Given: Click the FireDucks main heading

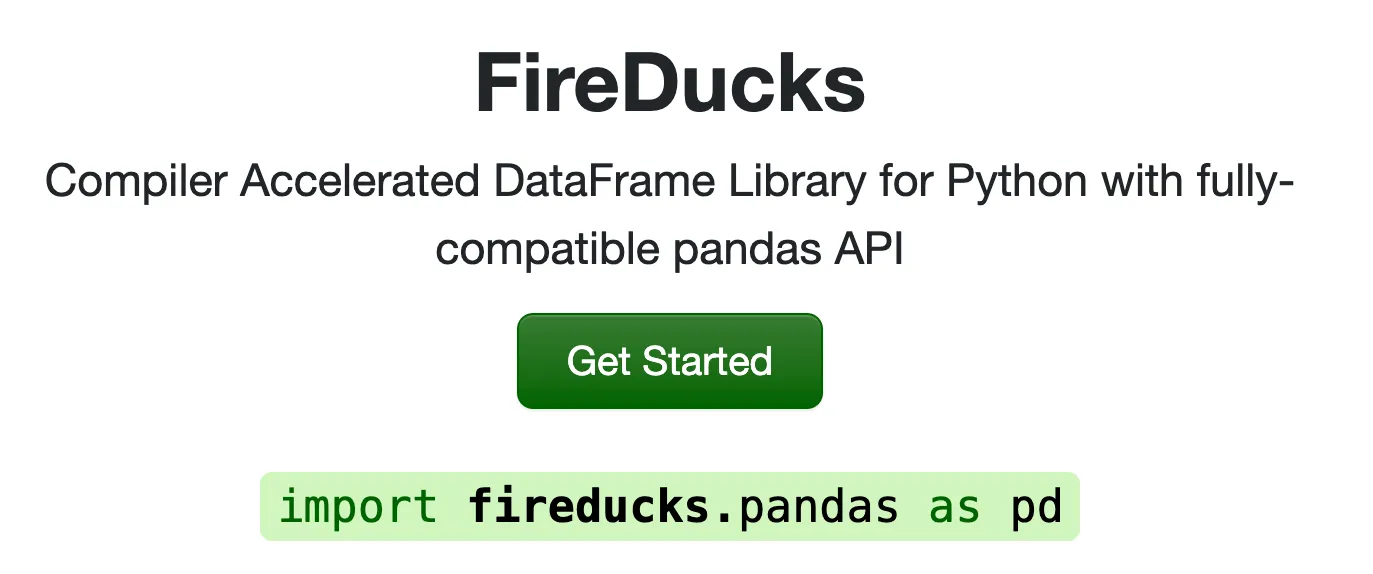Looking at the screenshot, I should 669,83.
